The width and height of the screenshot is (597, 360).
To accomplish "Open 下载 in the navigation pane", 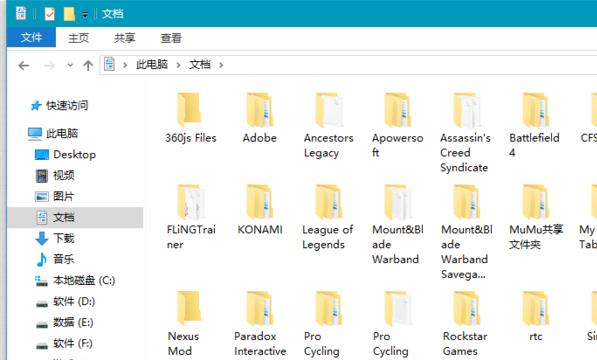I will [55, 239].
